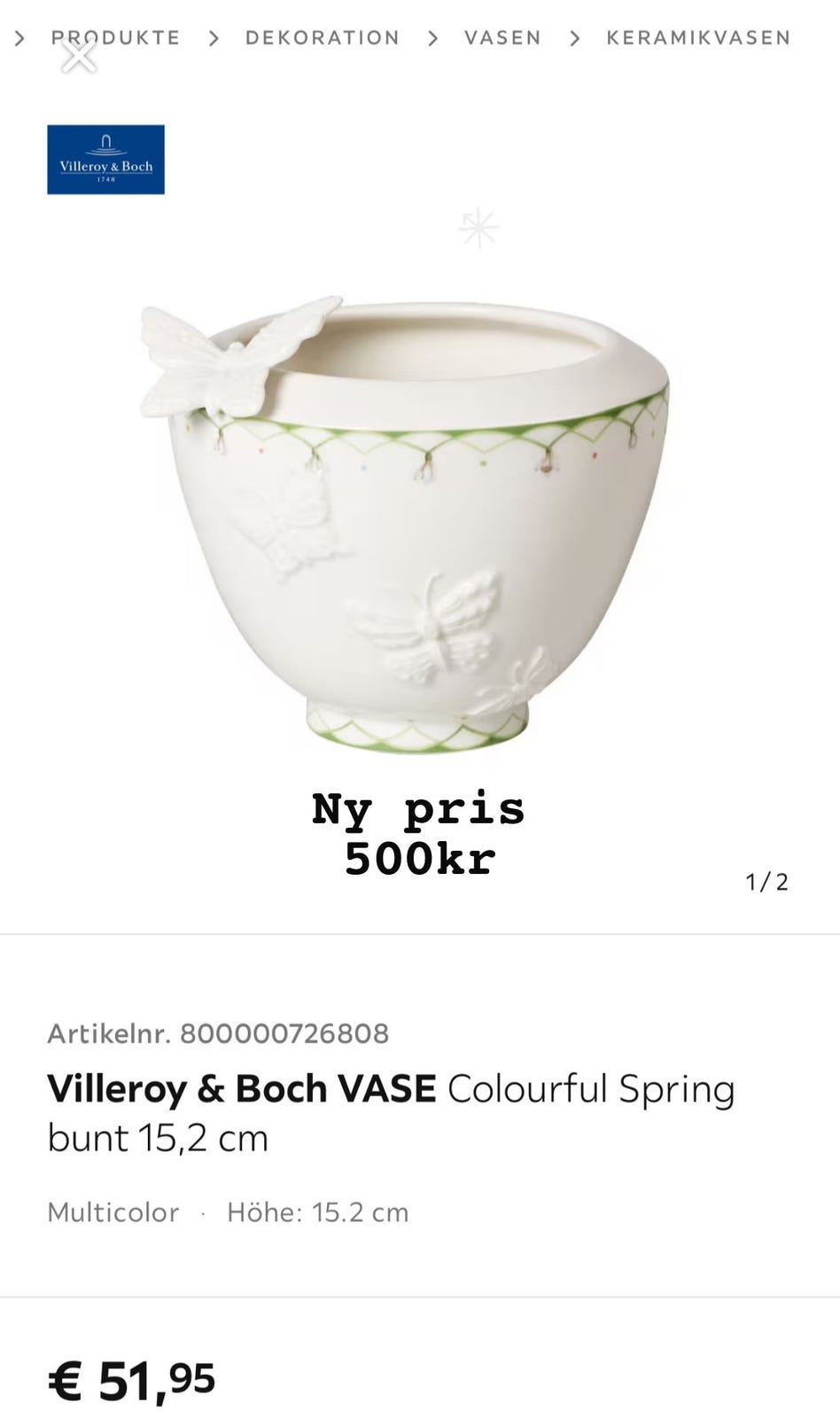Click the chevron before DEKORATION breadcrumb
840x1418 pixels.
(x=214, y=38)
